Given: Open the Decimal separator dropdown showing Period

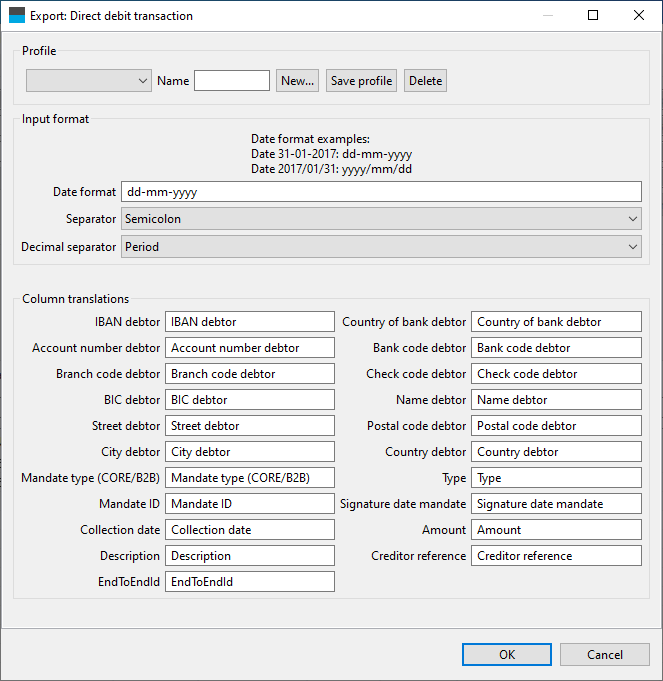Looking at the screenshot, I should (381, 247).
